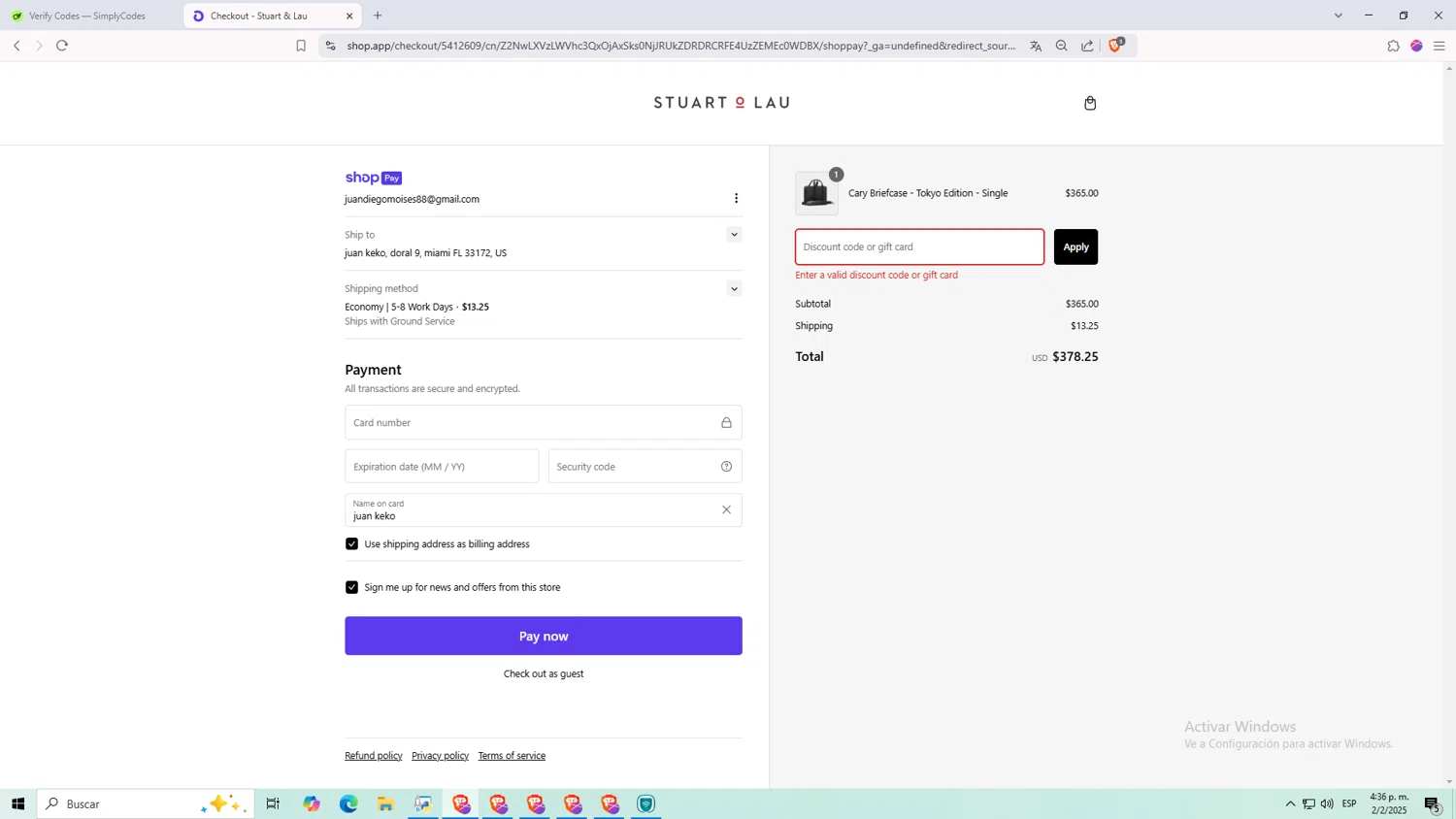This screenshot has height=819, width=1456.
Task: Open the browser main menu
Action: 1439,46
